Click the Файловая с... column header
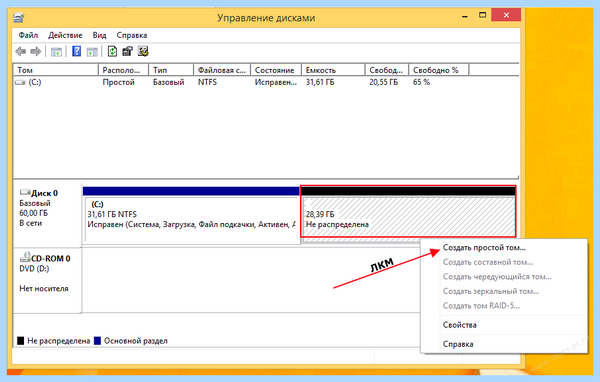This screenshot has height=382, width=600. (x=222, y=70)
